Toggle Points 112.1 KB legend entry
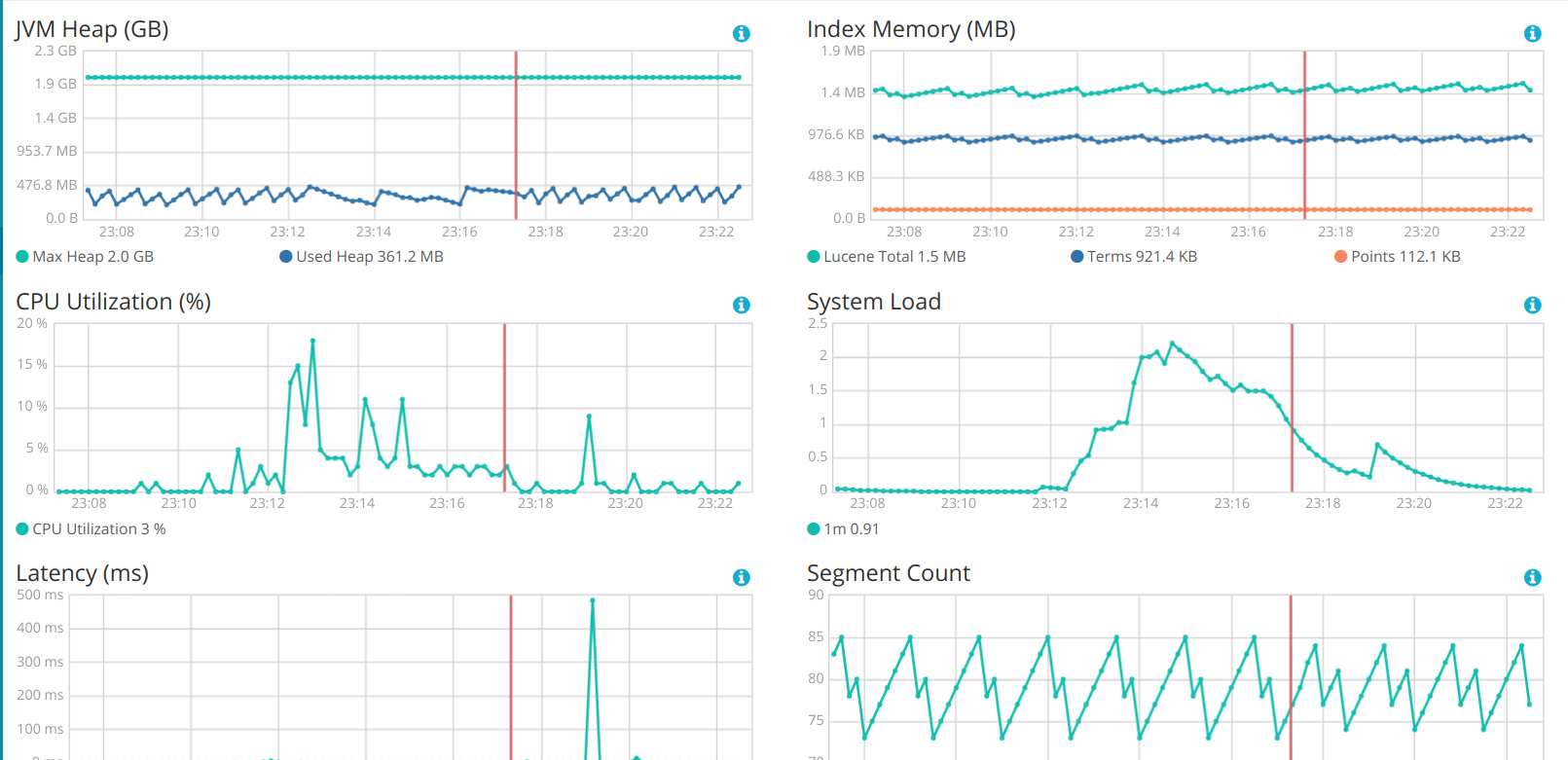The height and width of the screenshot is (760, 1568). (x=1398, y=257)
